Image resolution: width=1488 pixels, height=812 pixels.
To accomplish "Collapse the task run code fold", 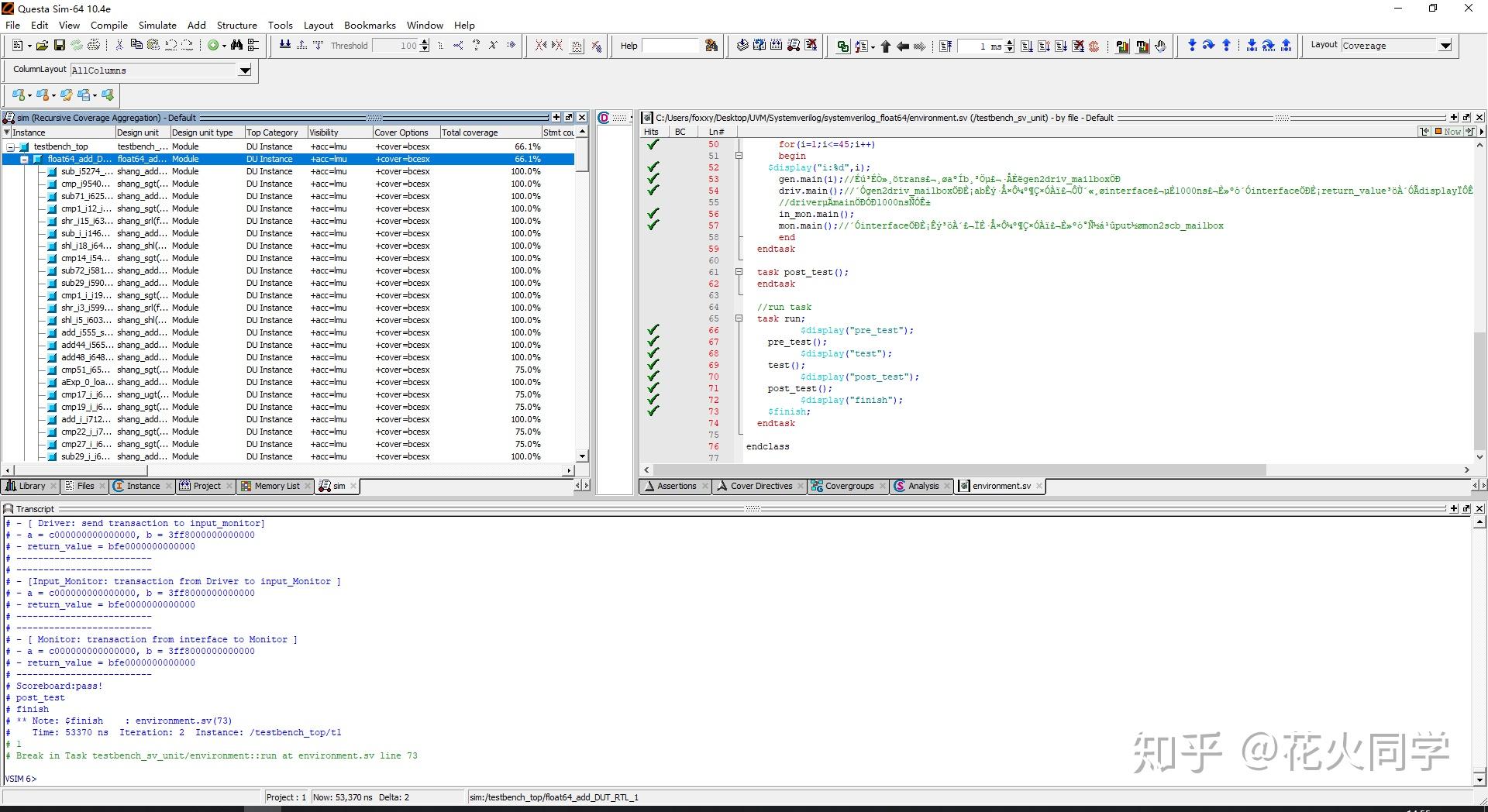I will coord(739,318).
